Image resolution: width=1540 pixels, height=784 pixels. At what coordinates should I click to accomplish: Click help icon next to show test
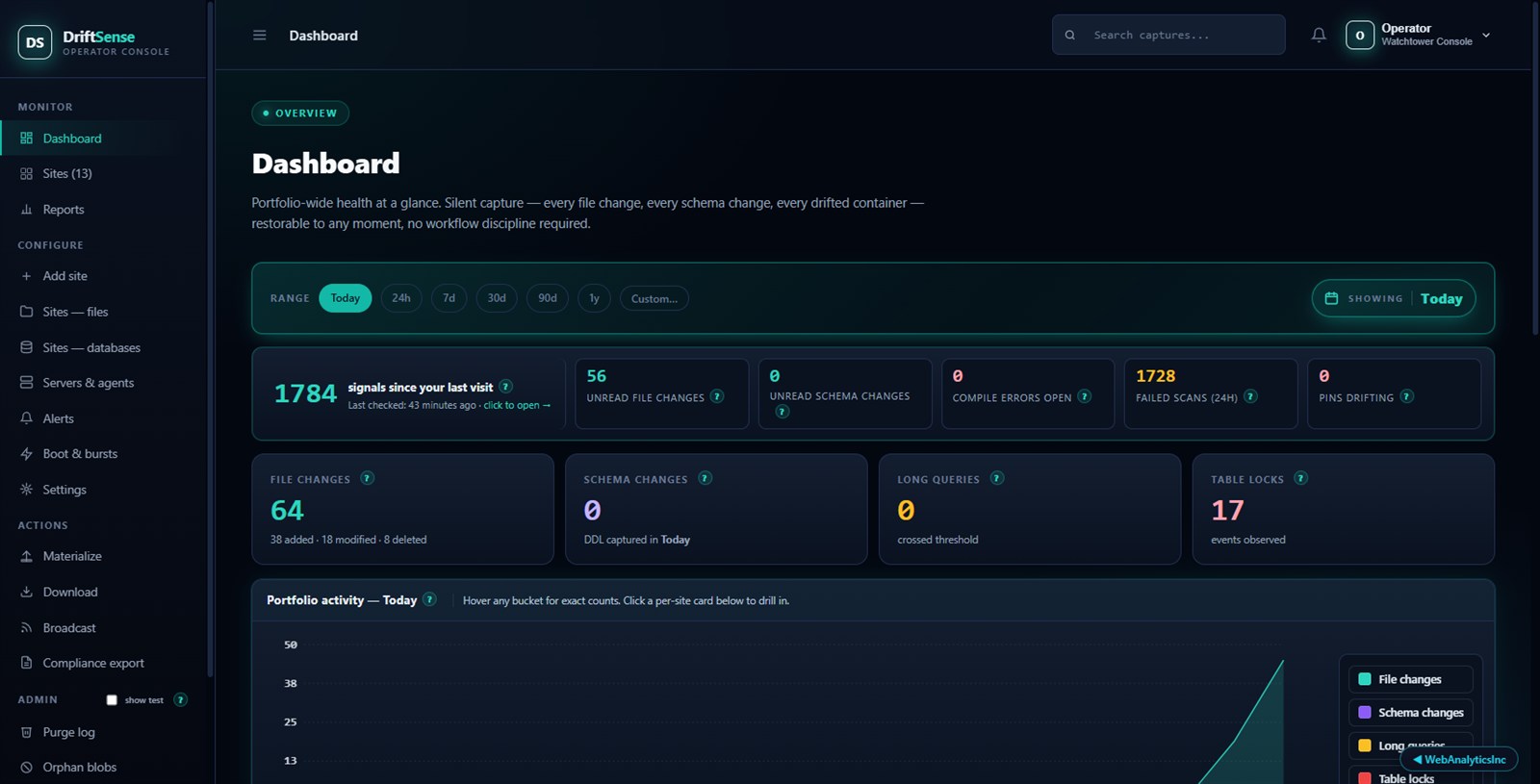180,699
